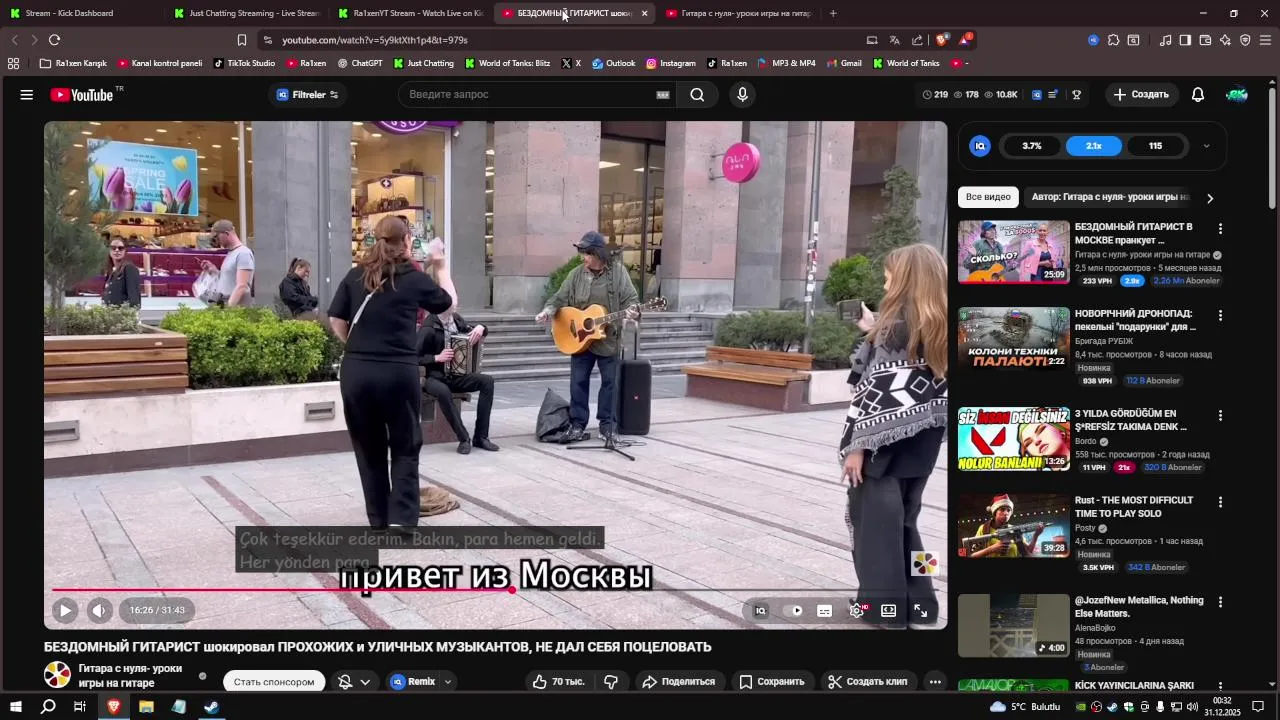Click Создать клип button
This screenshot has width=1280, height=720.
pyautogui.click(x=867, y=682)
